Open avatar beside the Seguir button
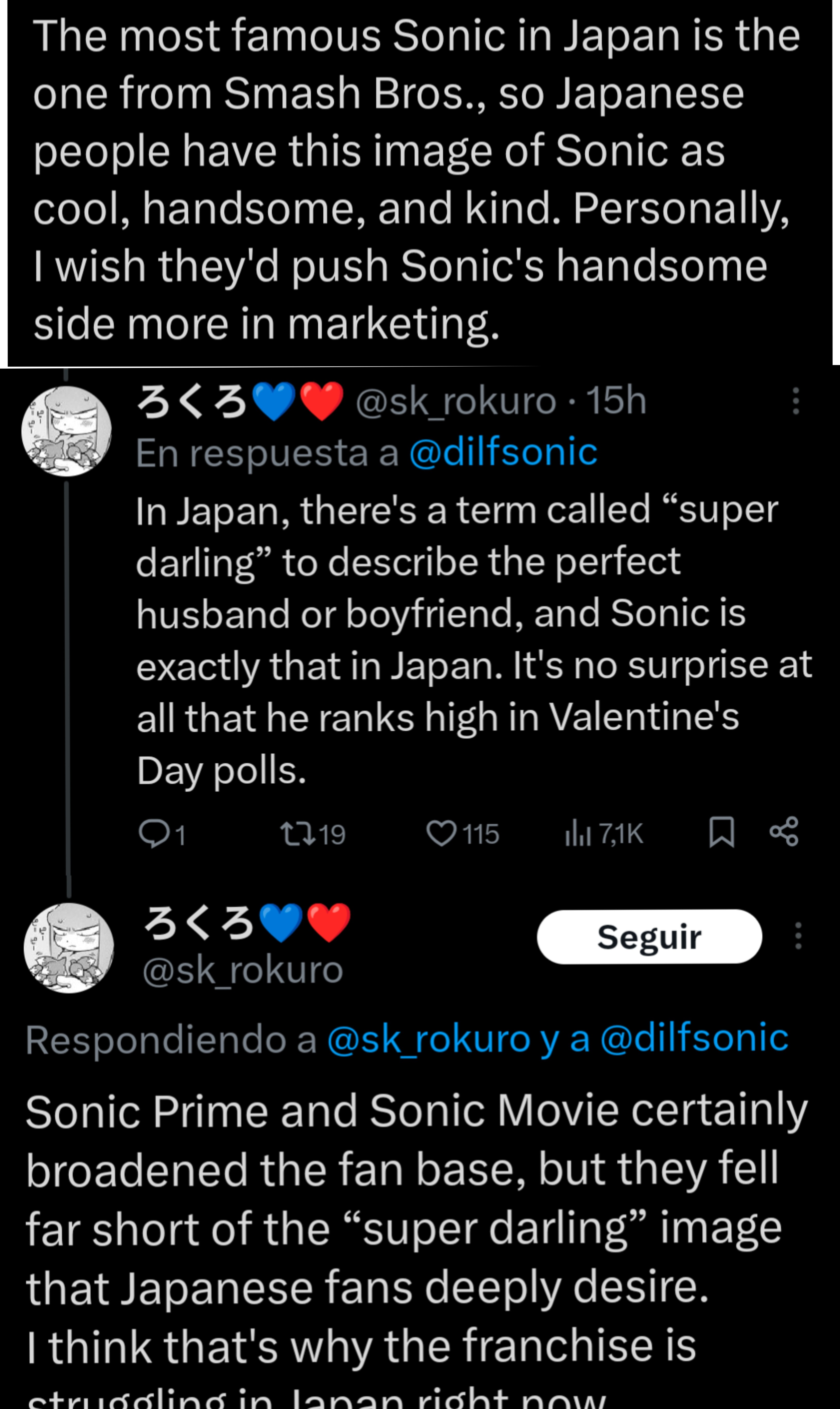840x1409 pixels. (x=69, y=948)
